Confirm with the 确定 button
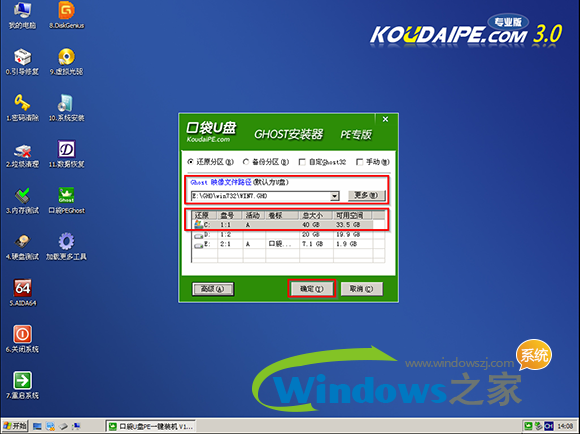 tap(311, 289)
